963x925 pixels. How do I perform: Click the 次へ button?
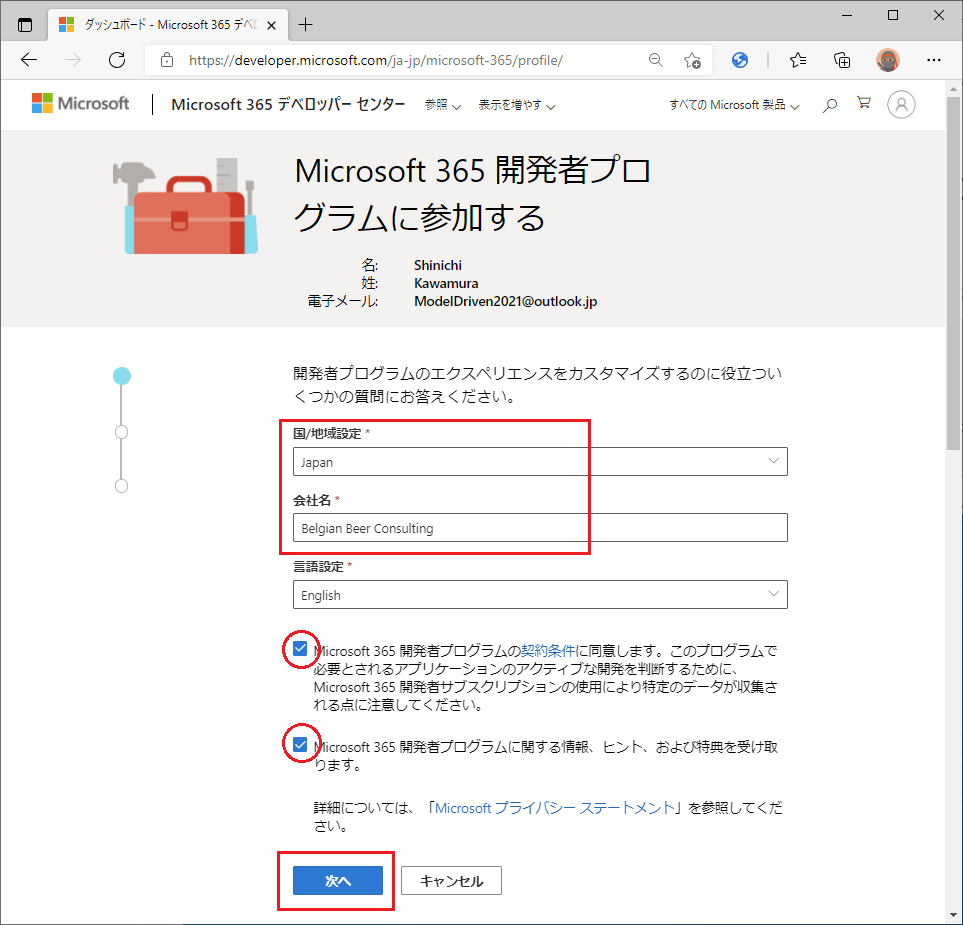click(338, 881)
